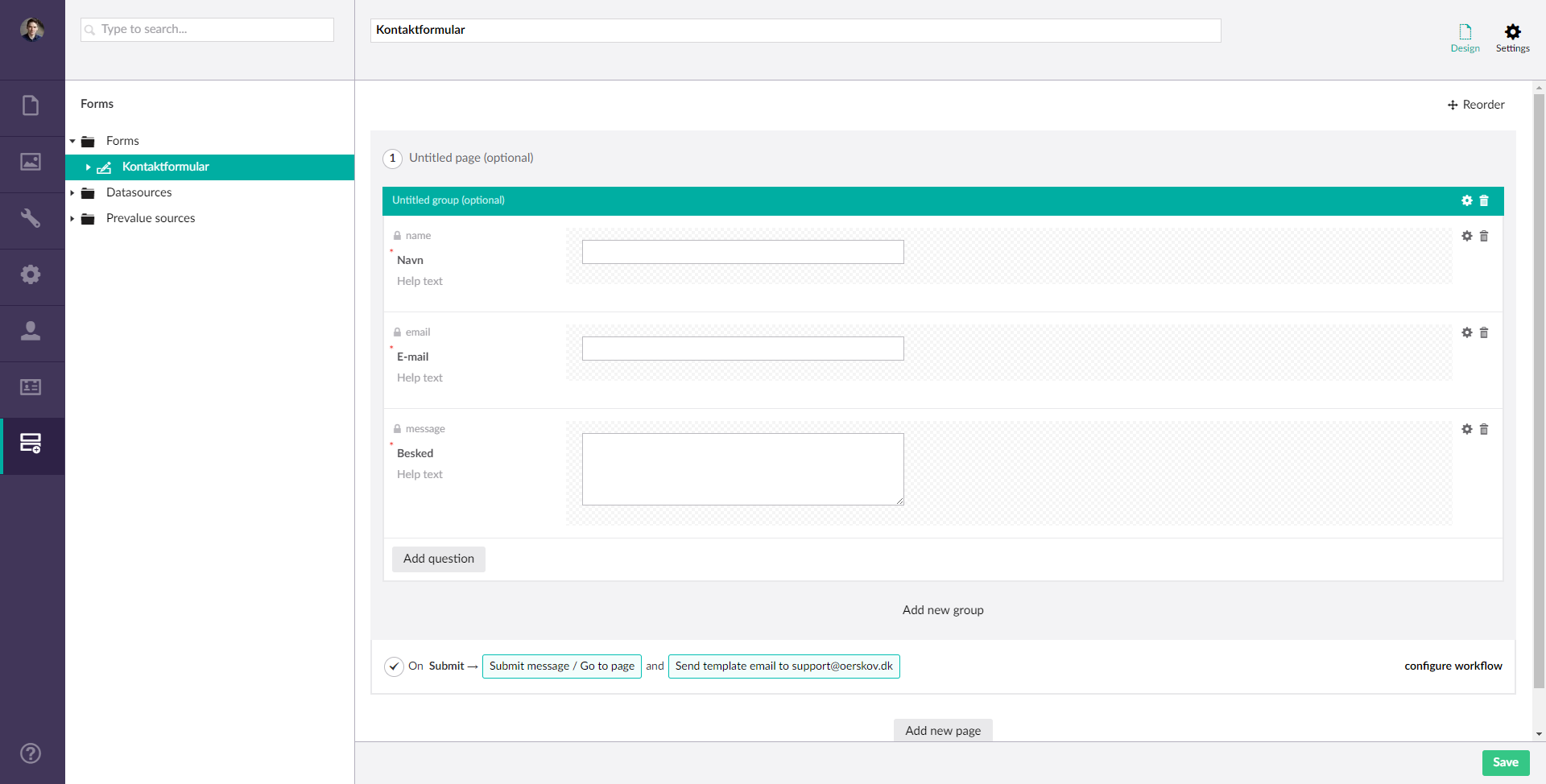Open field settings gear for the Navn question
This screenshot has height=784, width=1546.
coord(1467,236)
